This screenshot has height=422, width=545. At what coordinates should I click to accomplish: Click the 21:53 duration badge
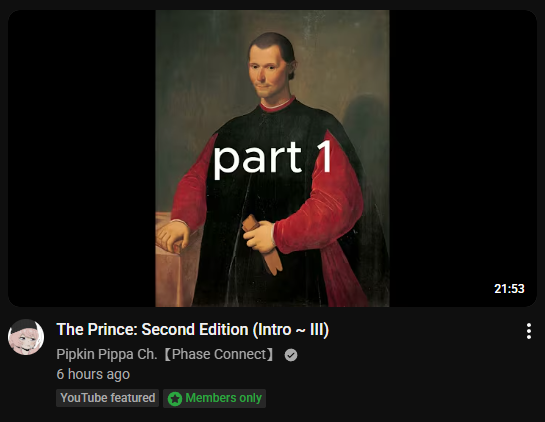click(x=509, y=289)
